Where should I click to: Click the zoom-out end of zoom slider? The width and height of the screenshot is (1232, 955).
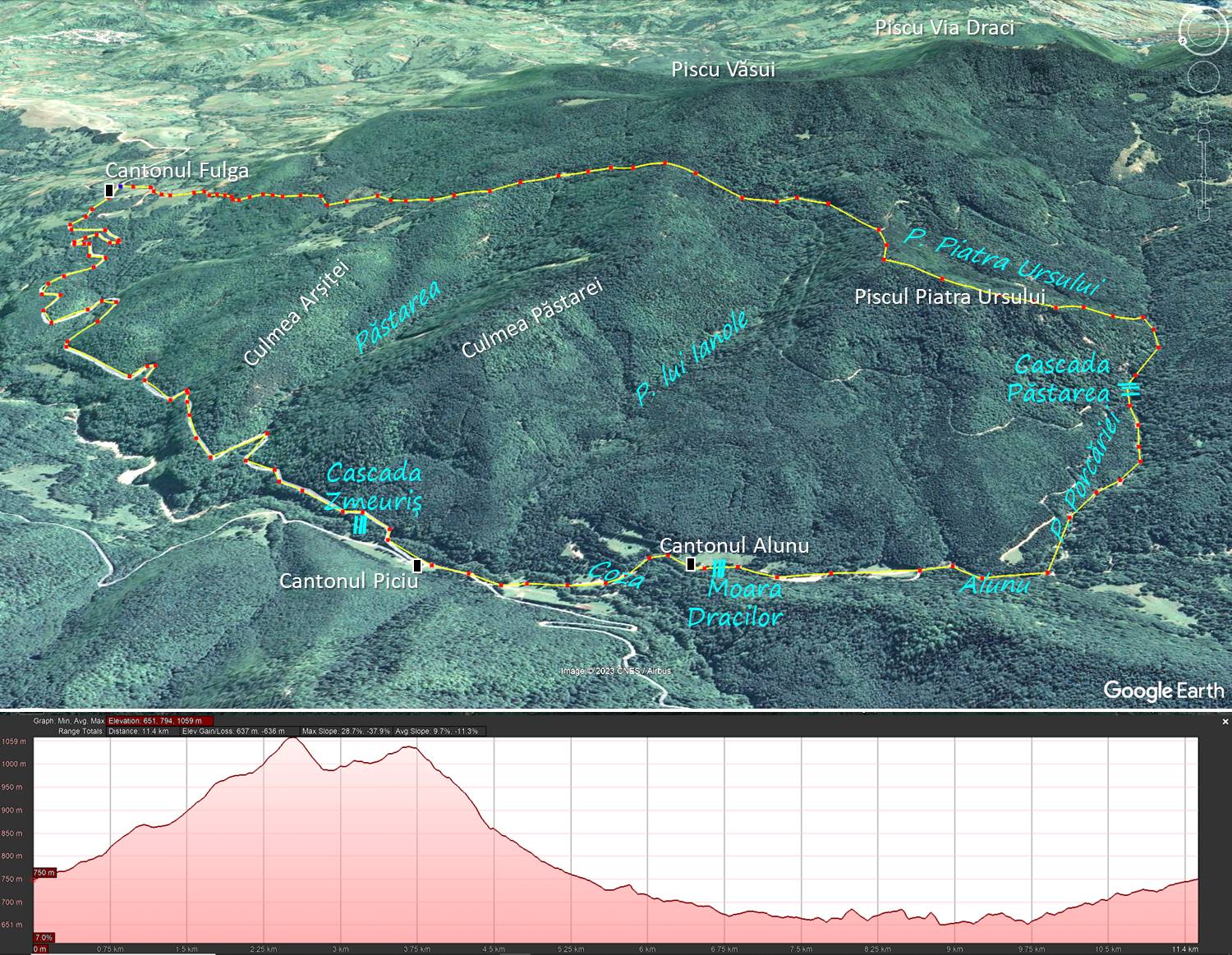[1204, 215]
